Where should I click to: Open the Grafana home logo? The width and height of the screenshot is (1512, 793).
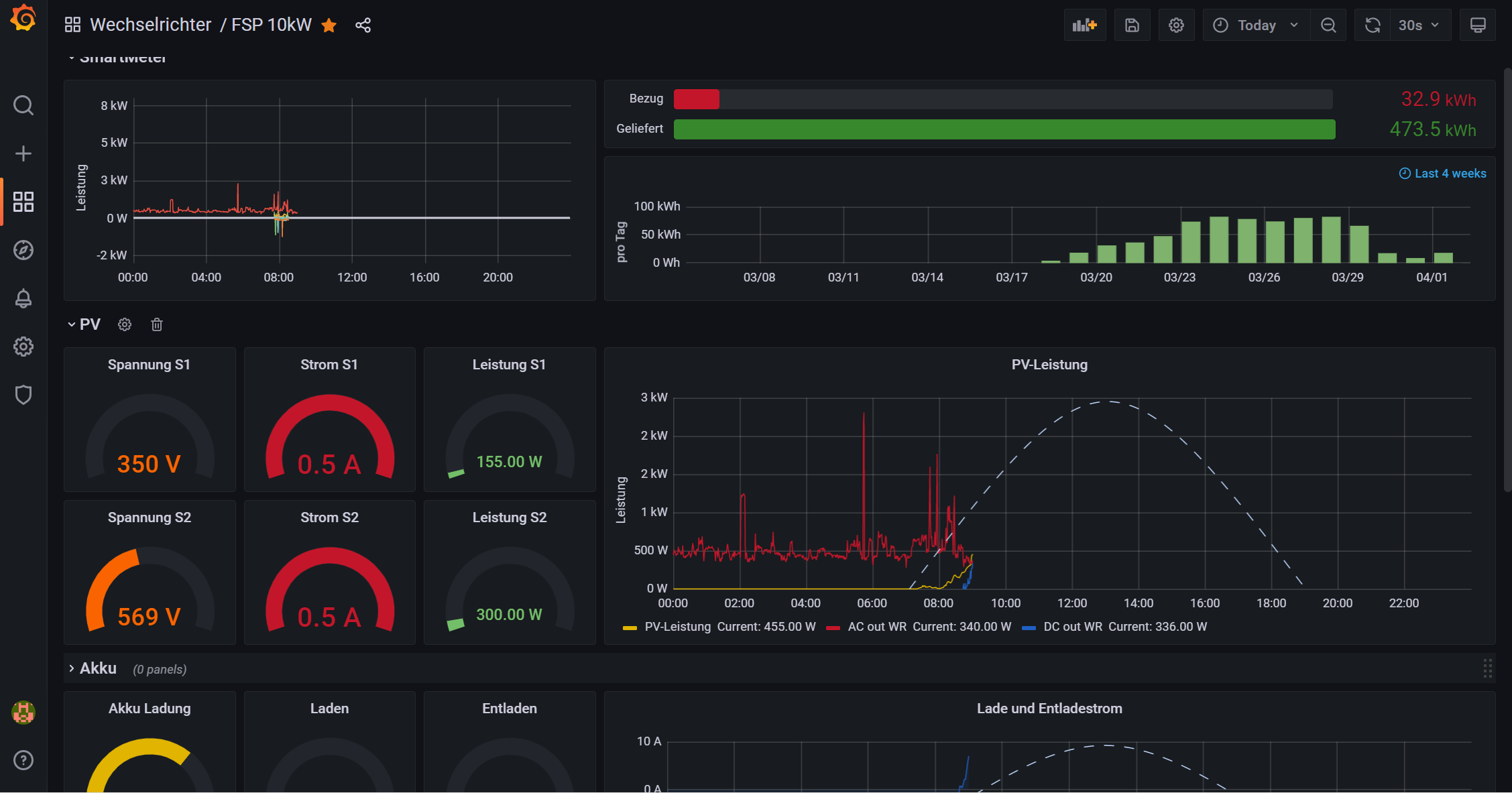point(23,18)
